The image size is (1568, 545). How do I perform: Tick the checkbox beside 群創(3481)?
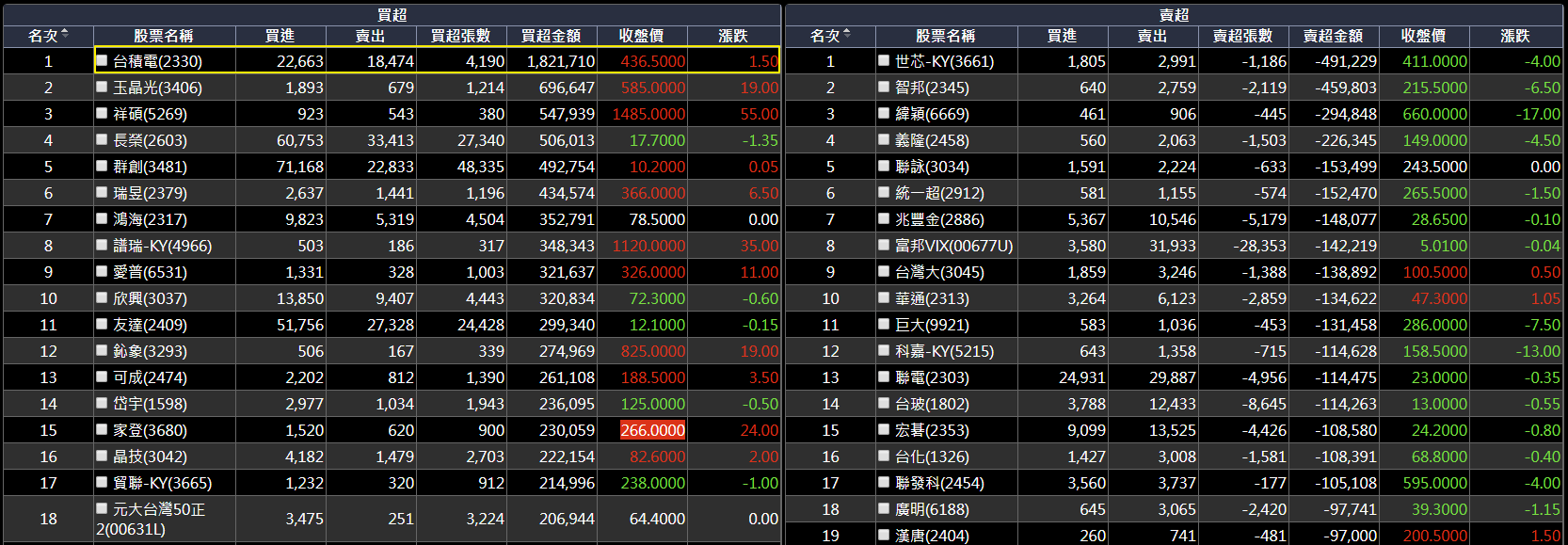click(x=102, y=166)
